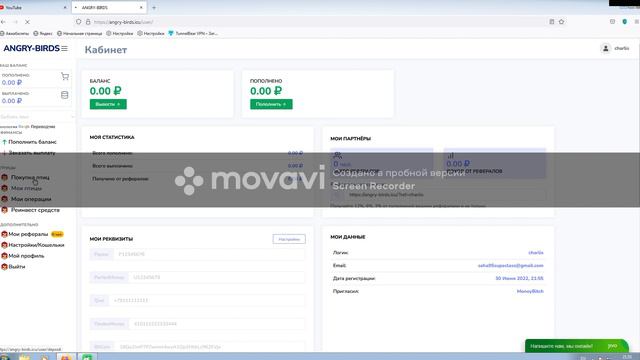Viewport: 640px width, 360px height.
Task: Open 'Начальная страница' bookmark
Action: pyautogui.click(x=79, y=33)
